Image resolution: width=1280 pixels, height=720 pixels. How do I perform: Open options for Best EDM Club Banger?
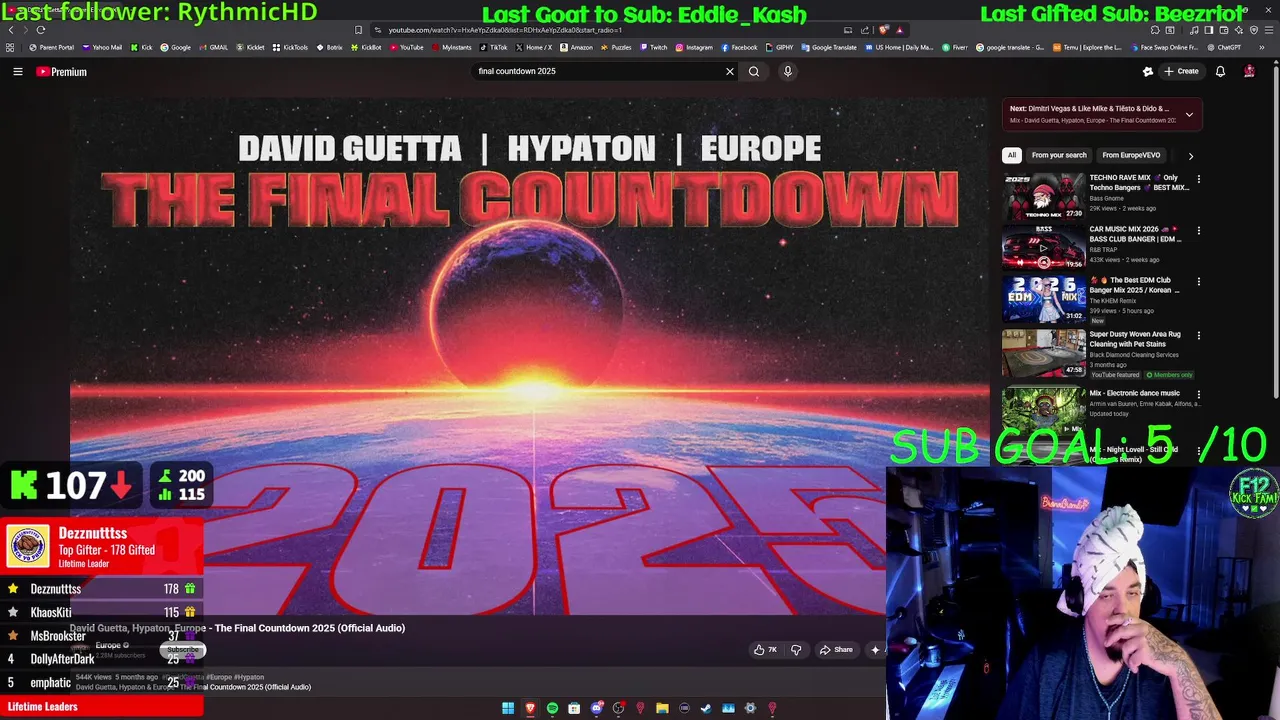pos(1198,282)
